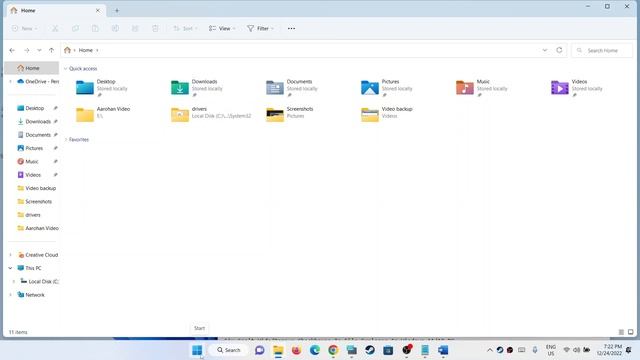This screenshot has height=360, width=640.
Task: Refresh the Home view
Action: [559, 50]
